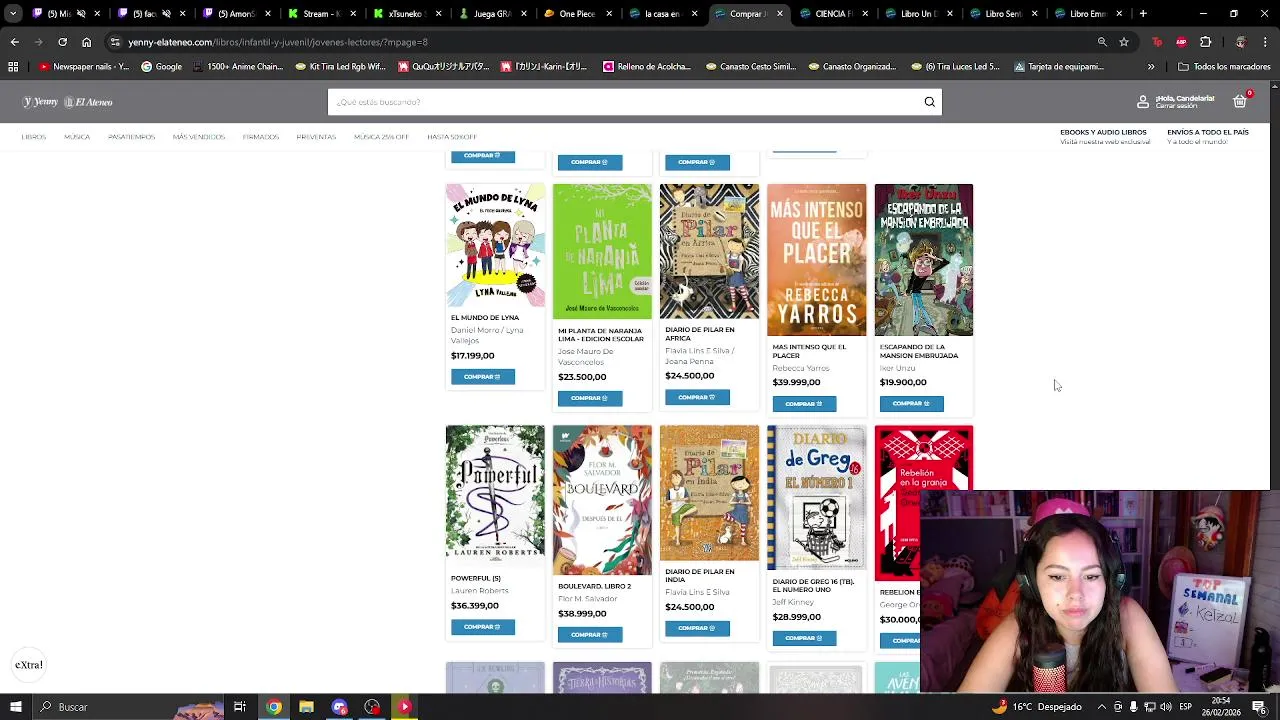Open Task View on the taskbar
Image resolution: width=1280 pixels, height=720 pixels.
240,707
